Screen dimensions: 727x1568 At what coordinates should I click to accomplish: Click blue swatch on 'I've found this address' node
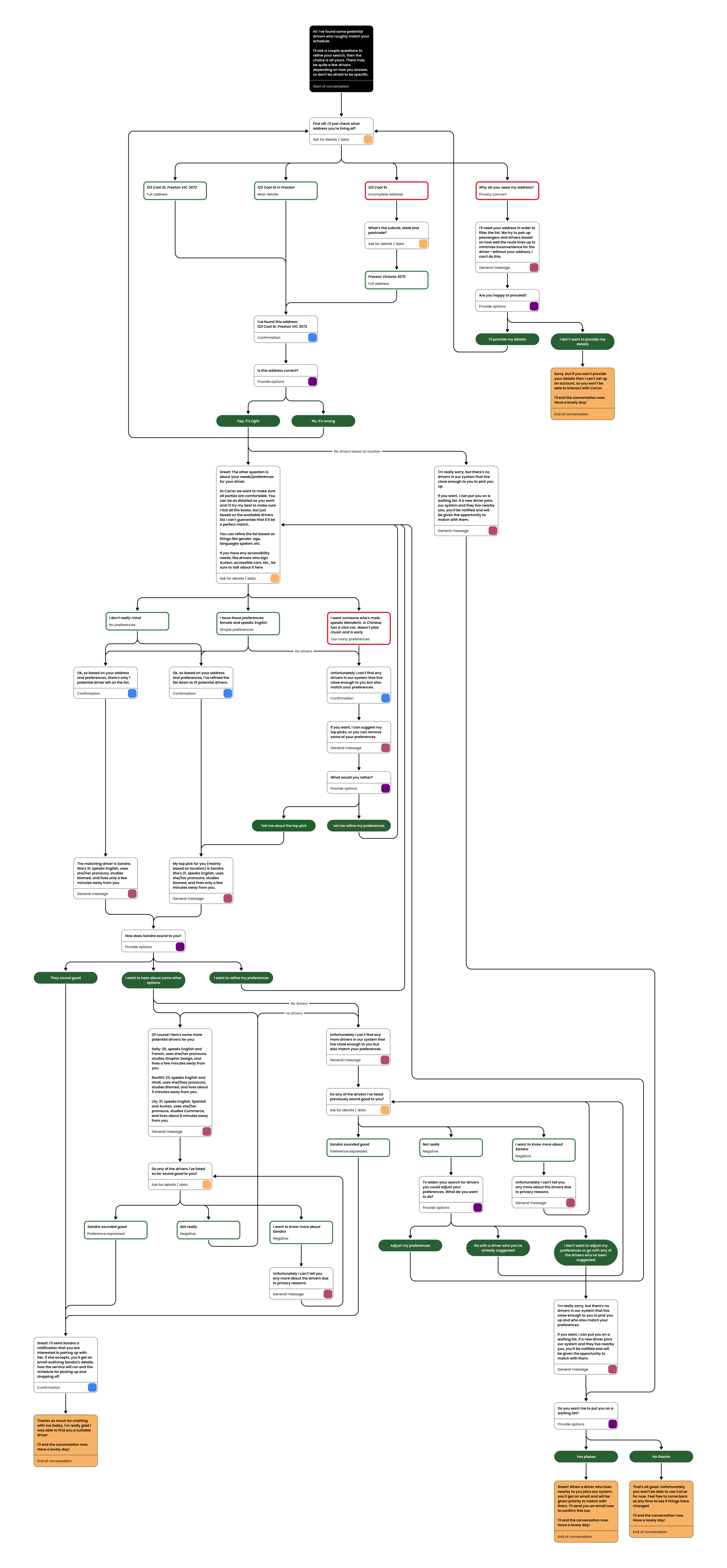click(312, 337)
